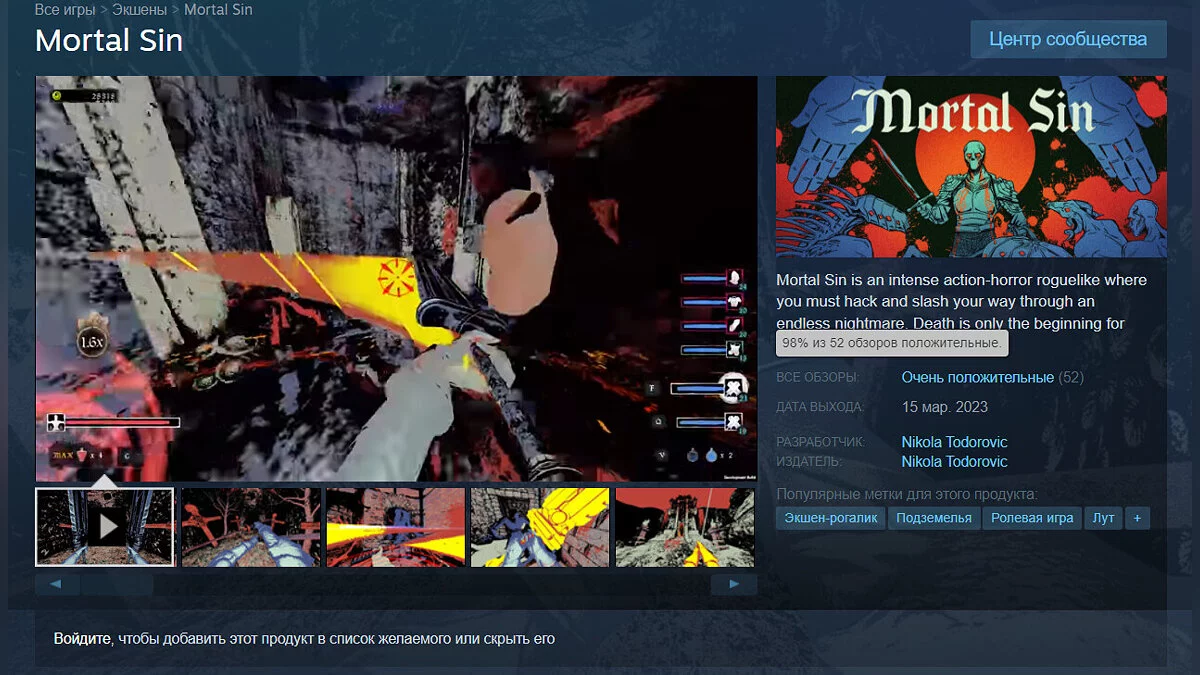Image resolution: width=1200 pixels, height=675 pixels.
Task: Open the 'Все игры' breadcrumb link
Action: pos(65,10)
